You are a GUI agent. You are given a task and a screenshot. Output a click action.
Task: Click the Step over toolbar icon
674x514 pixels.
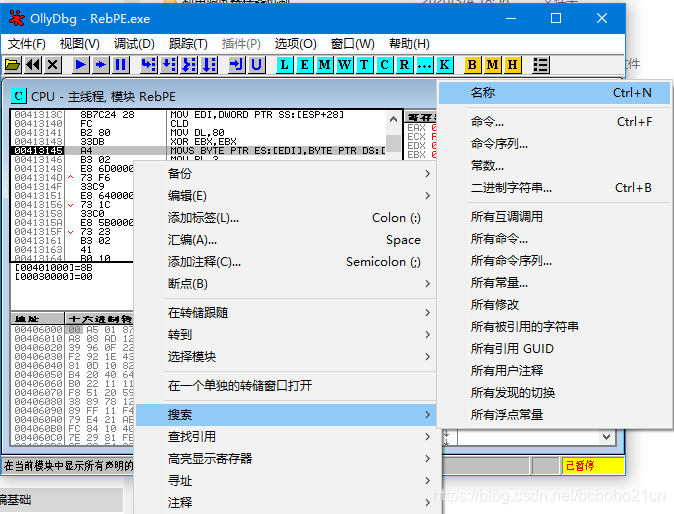tap(169, 65)
